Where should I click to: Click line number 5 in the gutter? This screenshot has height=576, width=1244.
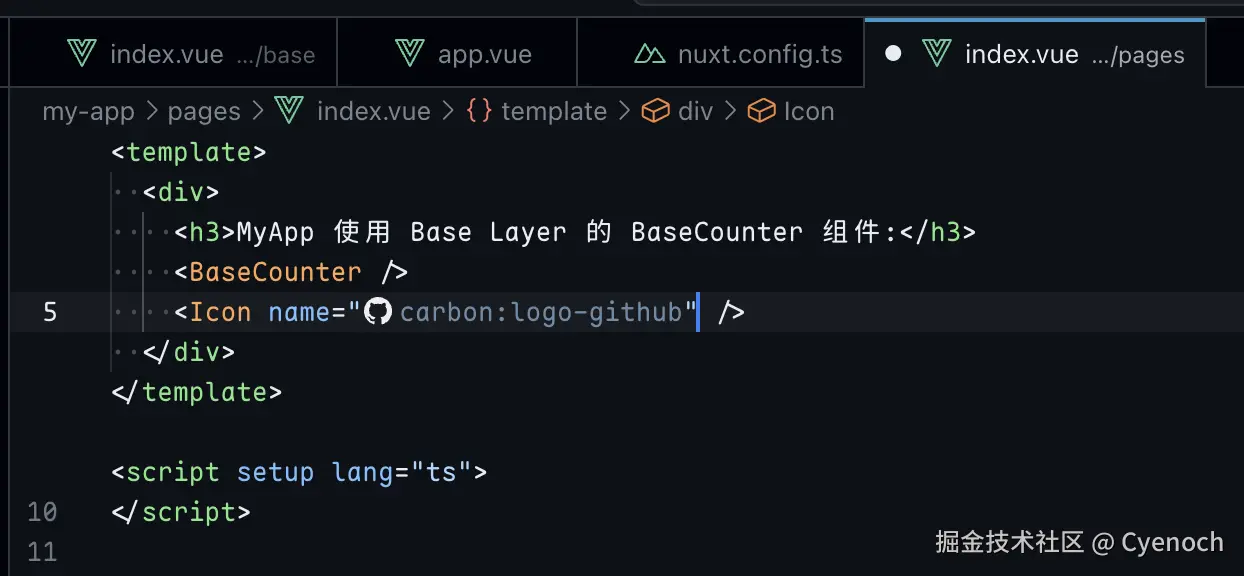coord(50,312)
